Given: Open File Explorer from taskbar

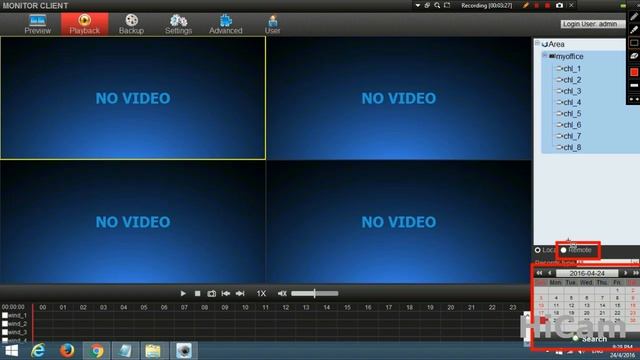Looking at the screenshot, I should 153,351.
